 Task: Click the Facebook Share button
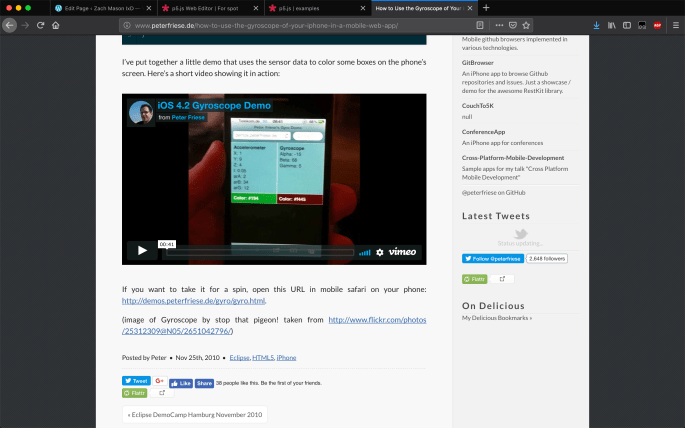click(x=204, y=383)
